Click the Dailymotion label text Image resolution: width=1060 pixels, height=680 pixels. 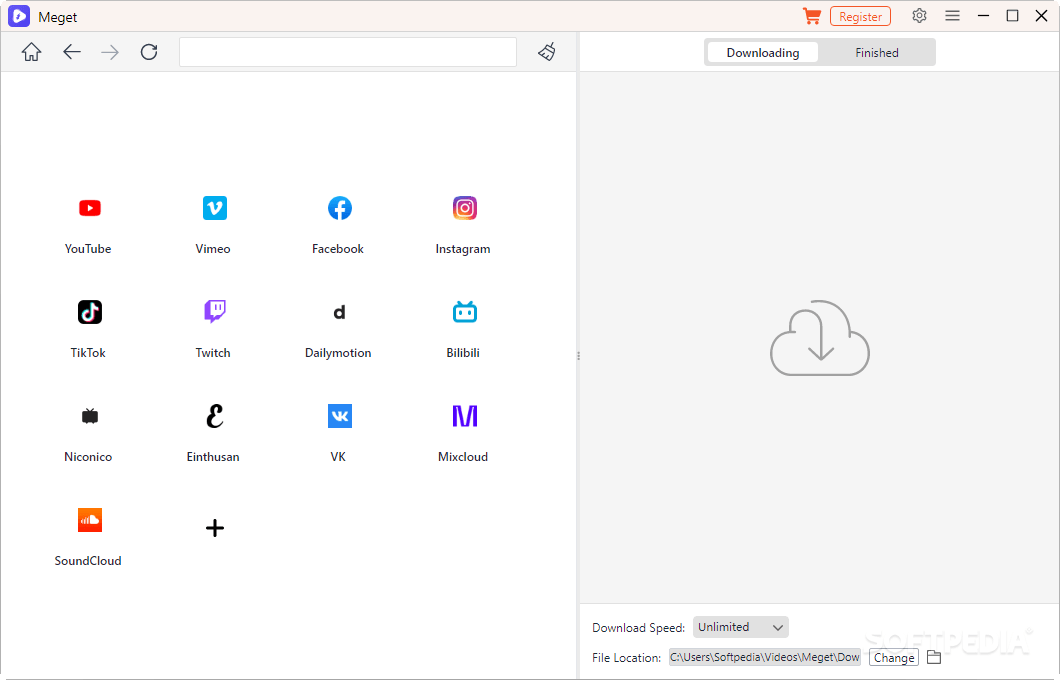coord(338,353)
